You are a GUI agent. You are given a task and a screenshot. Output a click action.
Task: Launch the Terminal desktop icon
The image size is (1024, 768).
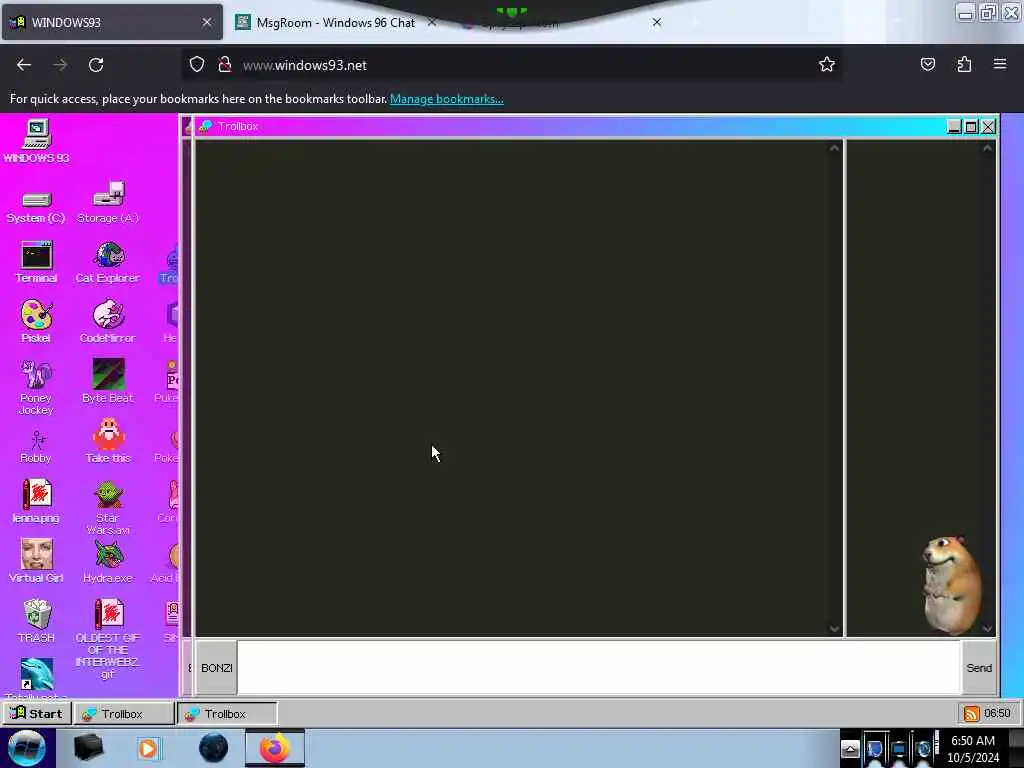36,263
